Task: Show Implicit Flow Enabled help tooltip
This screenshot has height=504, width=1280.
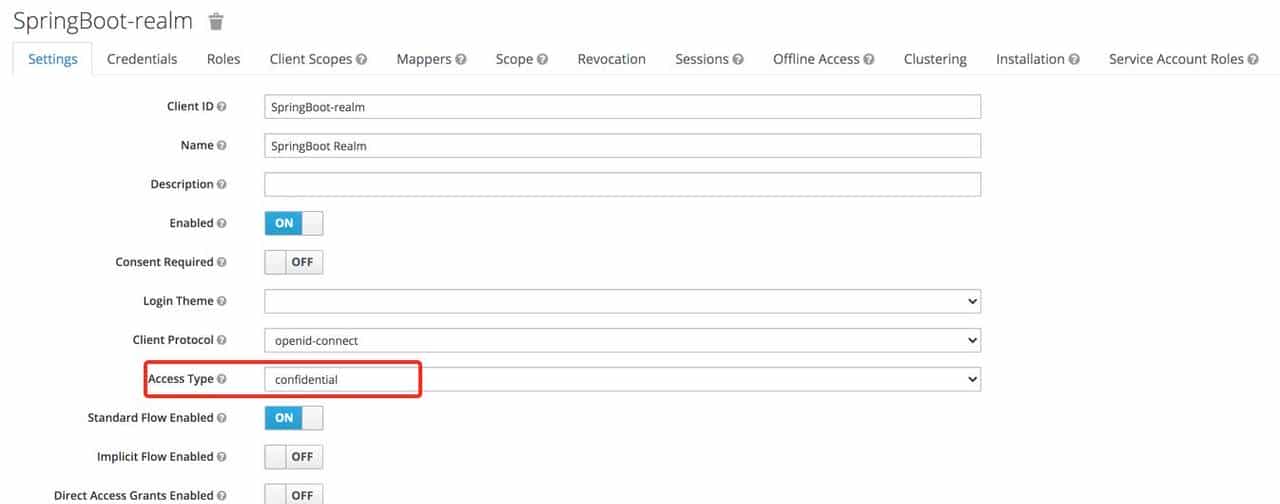Action: 221,457
